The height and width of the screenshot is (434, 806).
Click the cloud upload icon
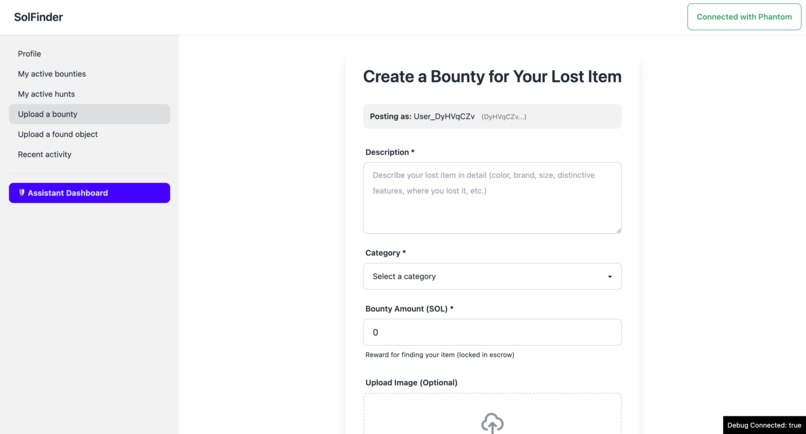(x=492, y=423)
